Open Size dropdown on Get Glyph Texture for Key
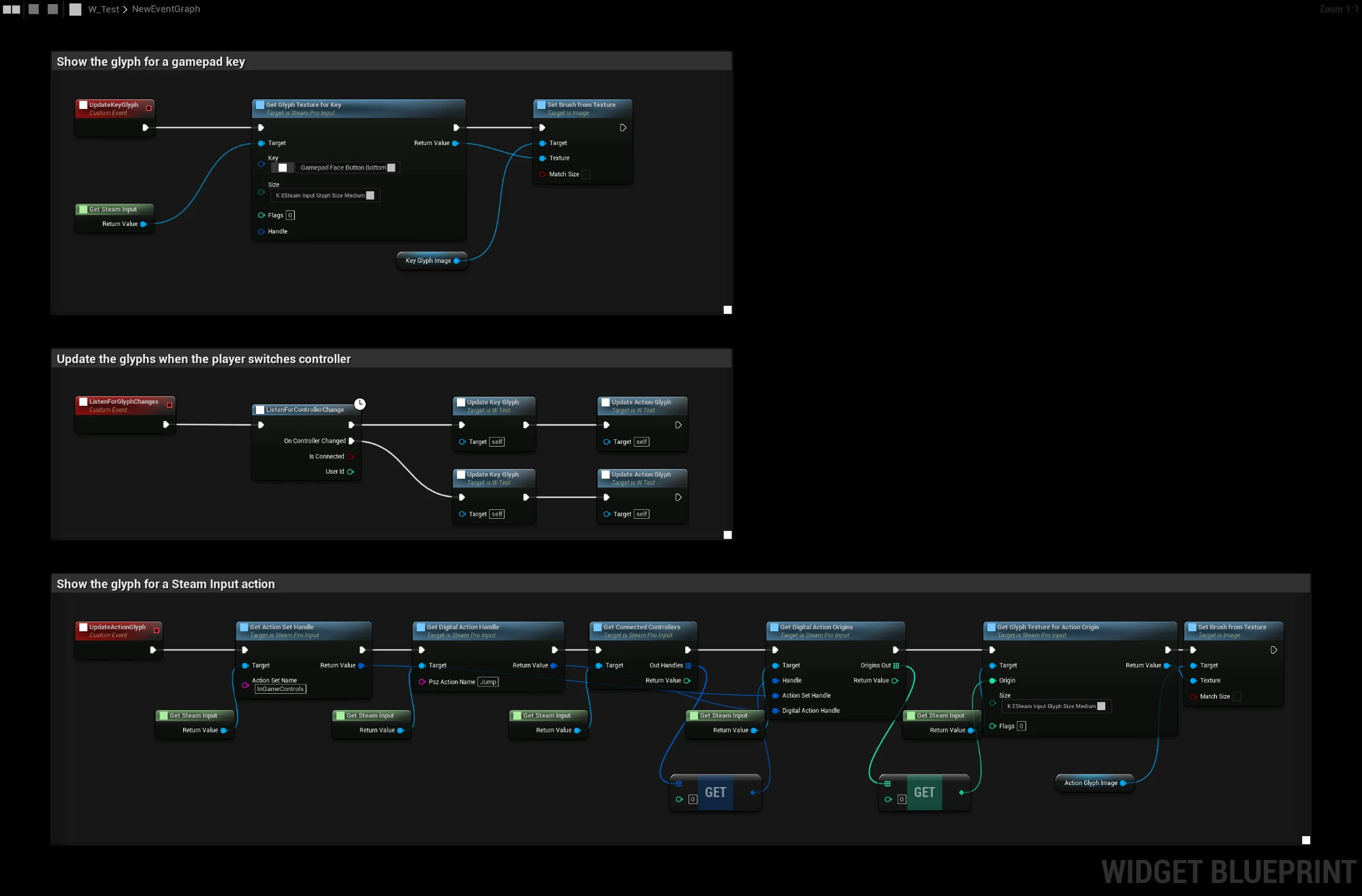This screenshot has width=1362, height=896. point(326,195)
